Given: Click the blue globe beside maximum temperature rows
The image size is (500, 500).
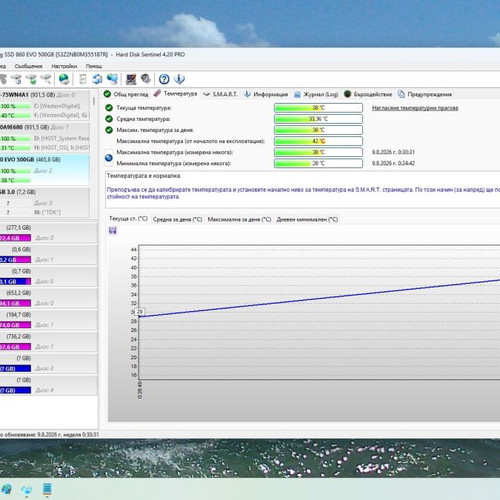Looking at the screenshot, I should (x=109, y=158).
